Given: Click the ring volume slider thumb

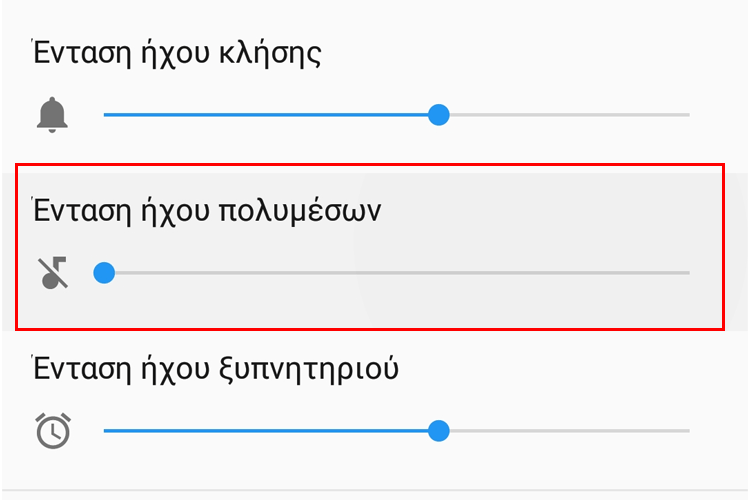Looking at the screenshot, I should click(438, 115).
